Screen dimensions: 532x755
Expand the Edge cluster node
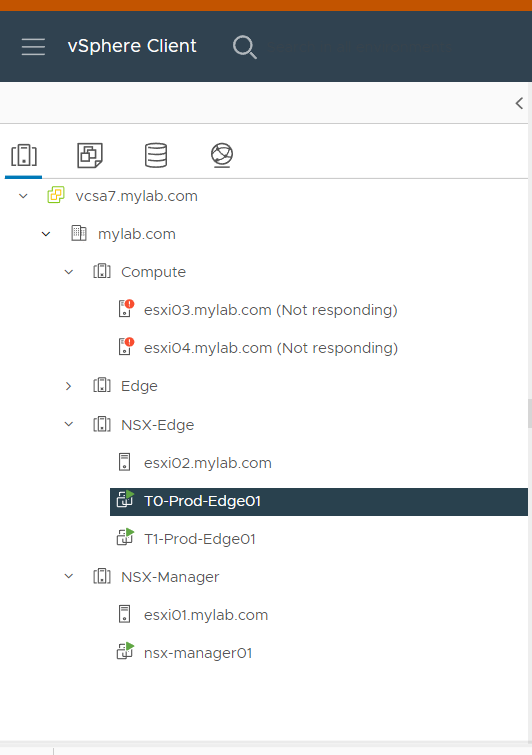tap(68, 386)
